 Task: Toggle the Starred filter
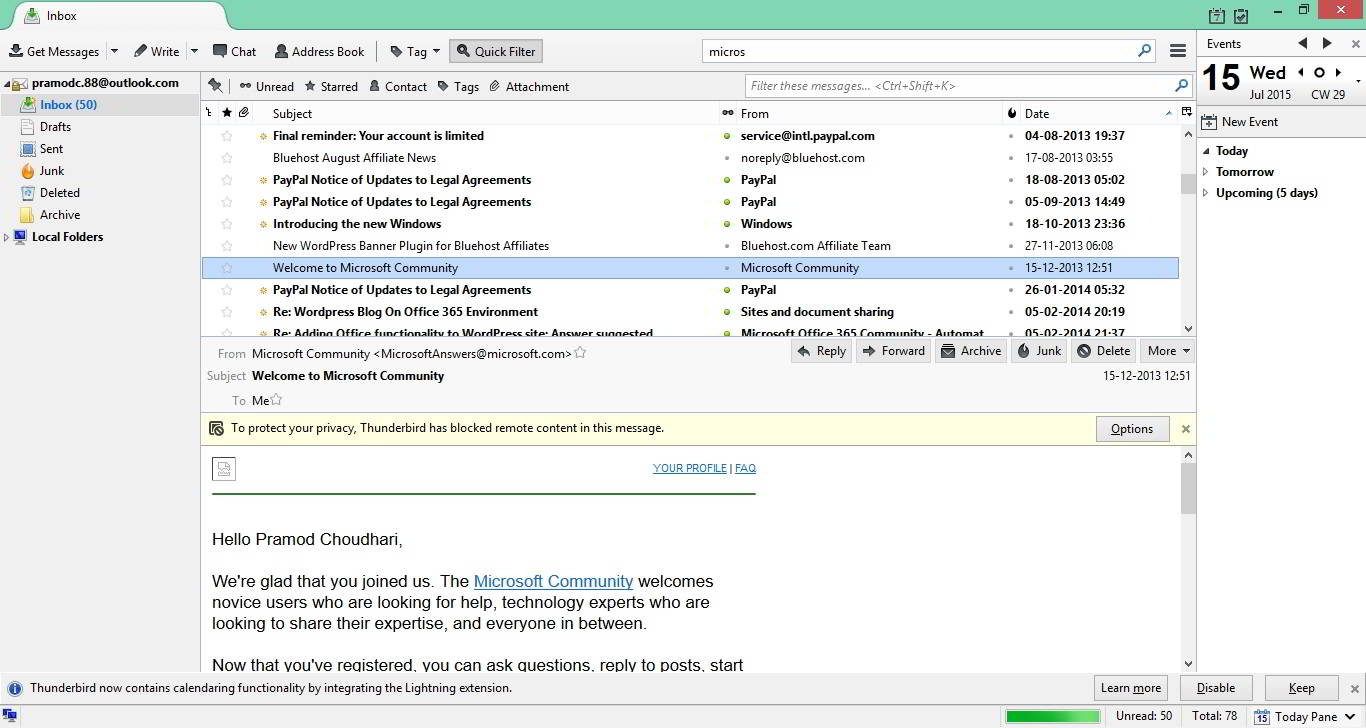point(331,86)
